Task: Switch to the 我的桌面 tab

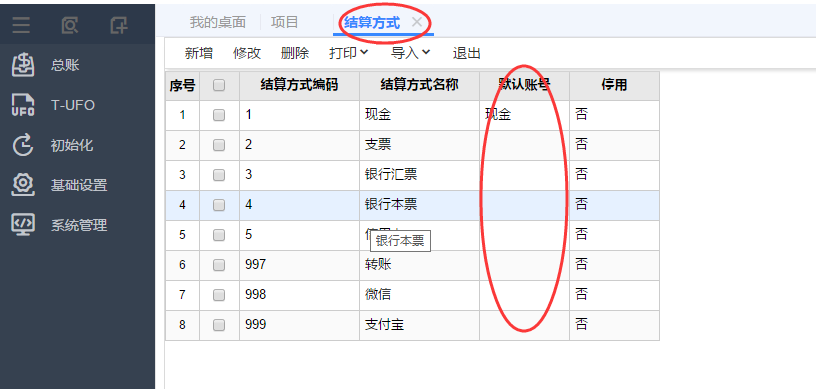Action: point(218,22)
